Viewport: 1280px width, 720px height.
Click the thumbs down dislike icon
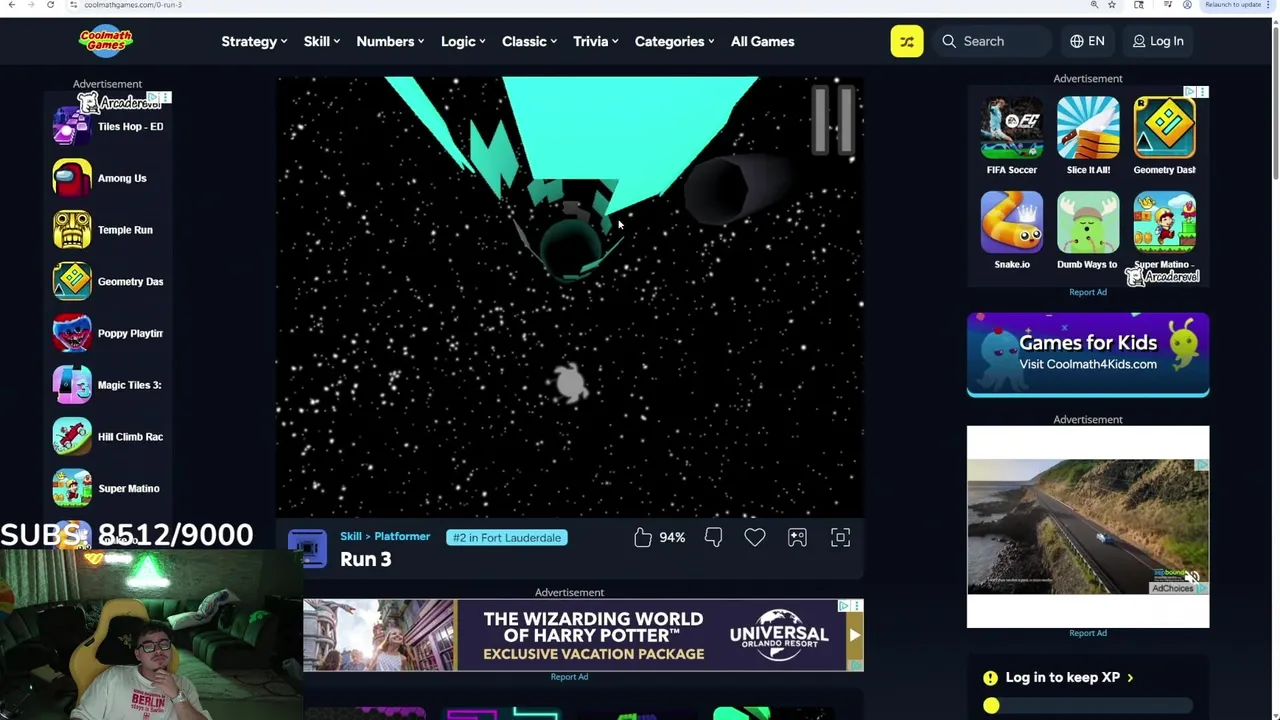point(713,538)
